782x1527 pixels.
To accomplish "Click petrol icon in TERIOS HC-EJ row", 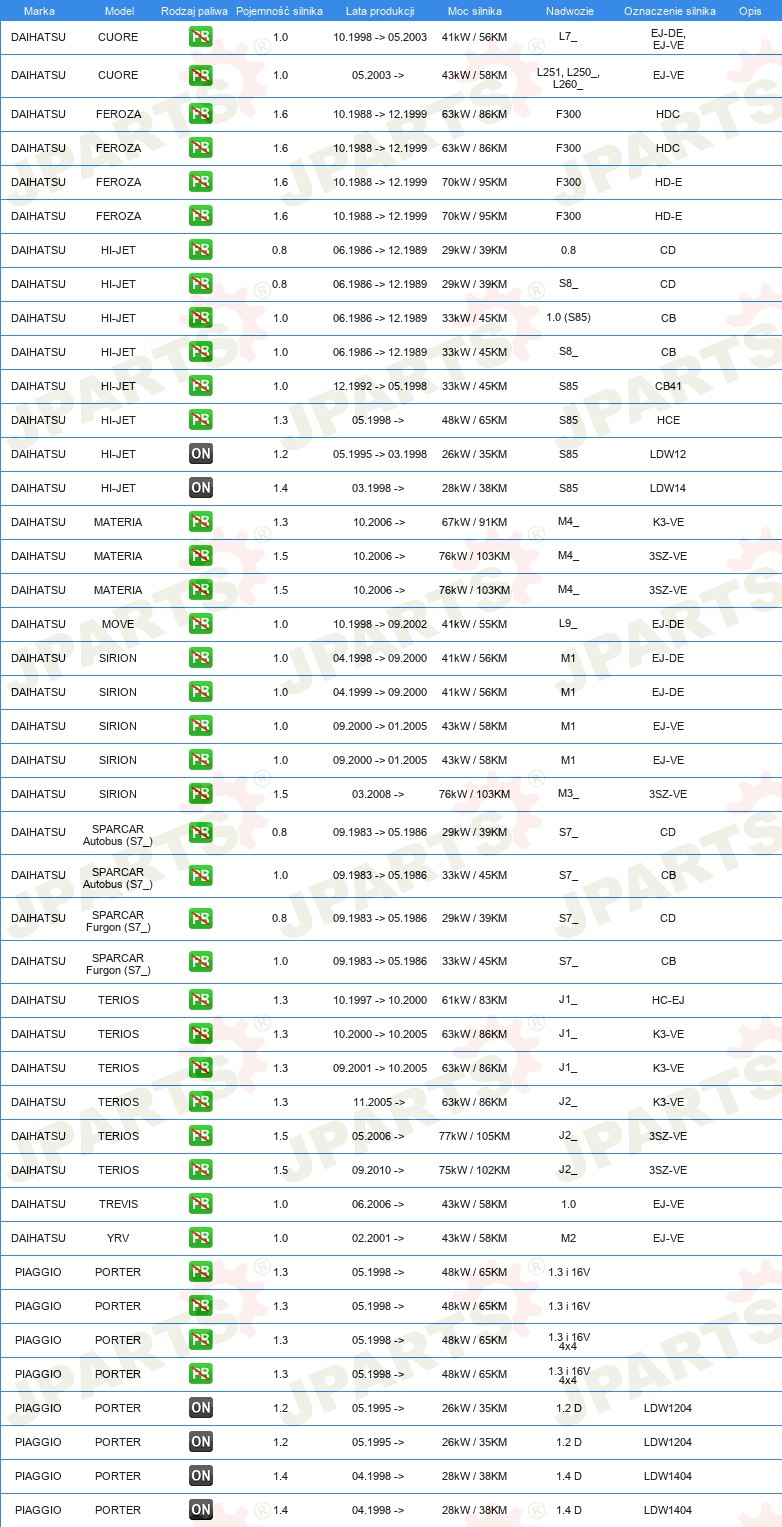I will coord(200,1000).
